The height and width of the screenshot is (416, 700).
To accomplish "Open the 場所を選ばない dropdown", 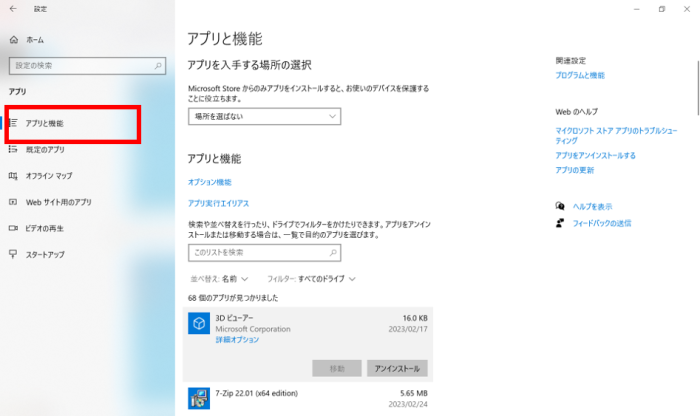I will click(x=264, y=116).
